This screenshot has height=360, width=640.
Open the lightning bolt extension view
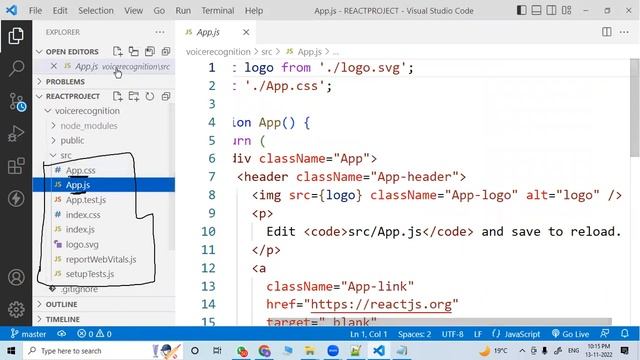(16, 199)
